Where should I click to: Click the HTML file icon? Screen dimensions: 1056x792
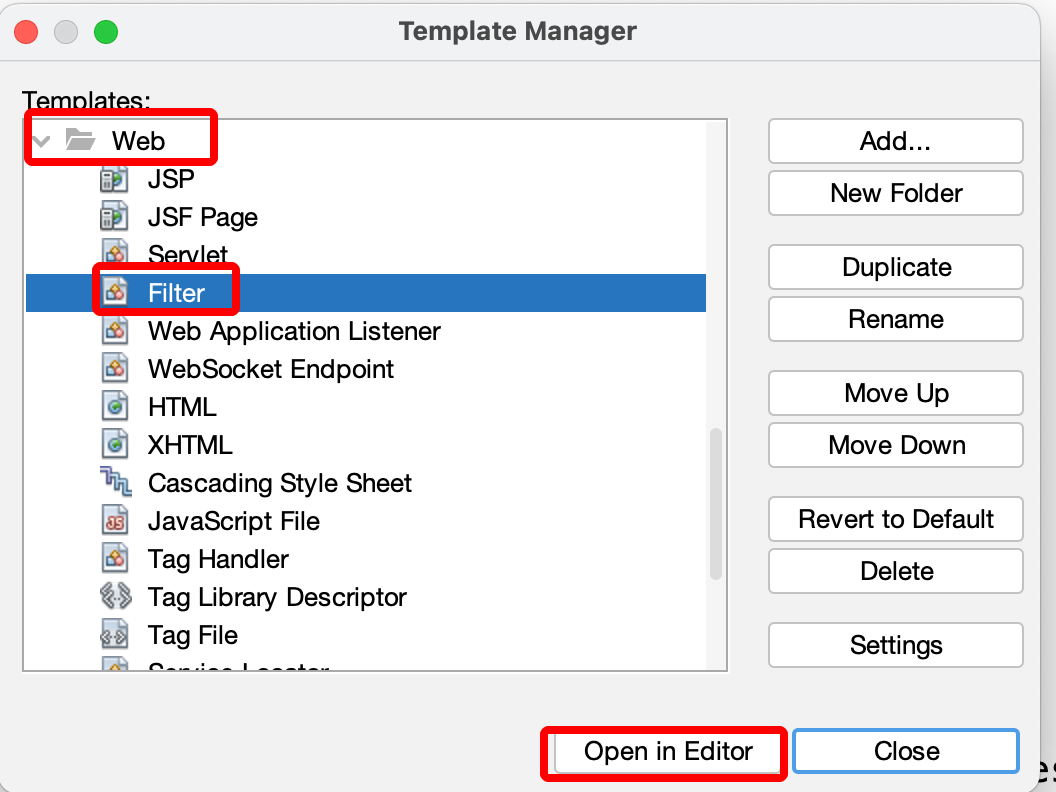pos(114,407)
